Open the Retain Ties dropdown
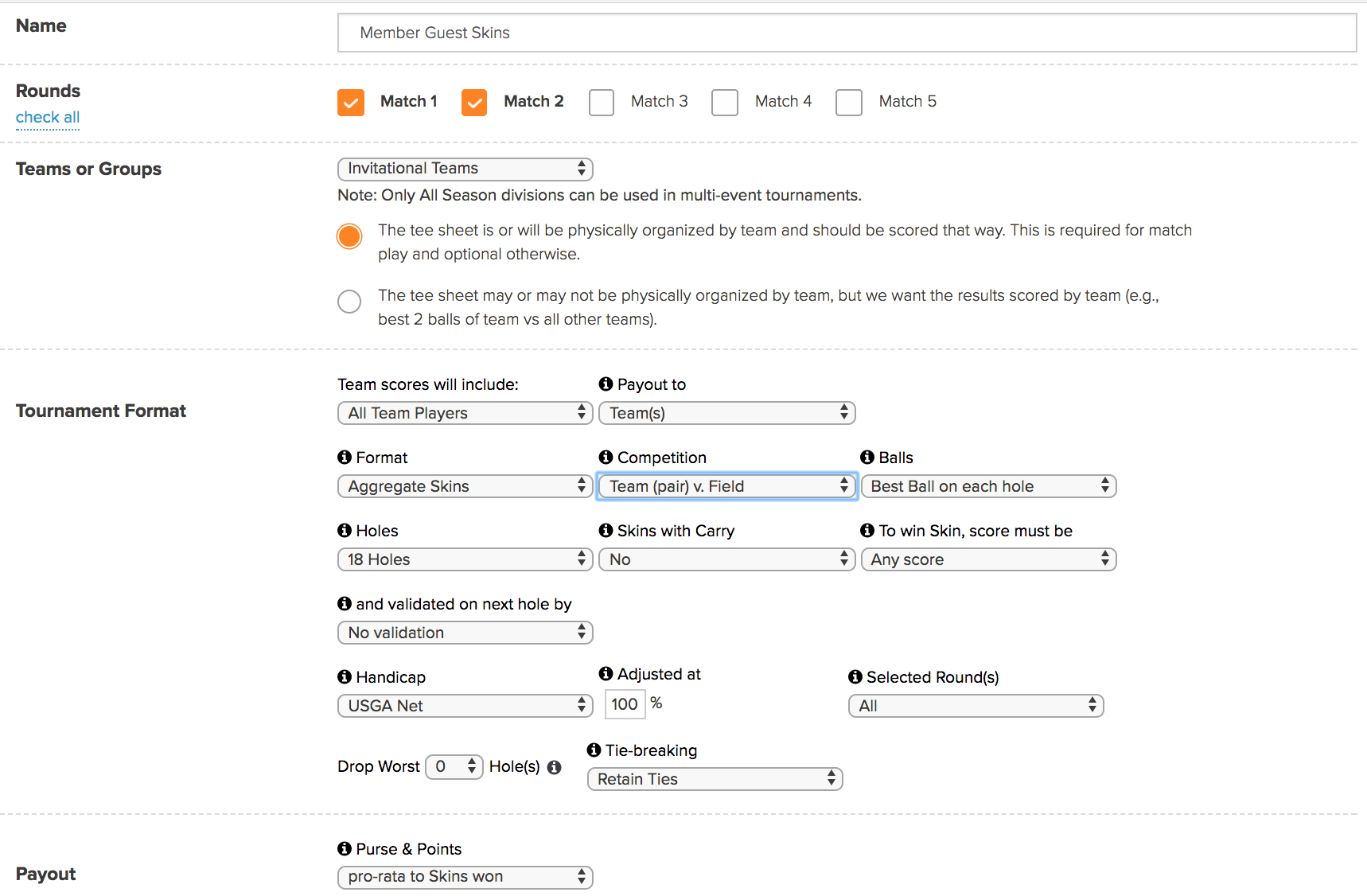Screen dimensions: 1367x896 pyautogui.click(x=715, y=779)
